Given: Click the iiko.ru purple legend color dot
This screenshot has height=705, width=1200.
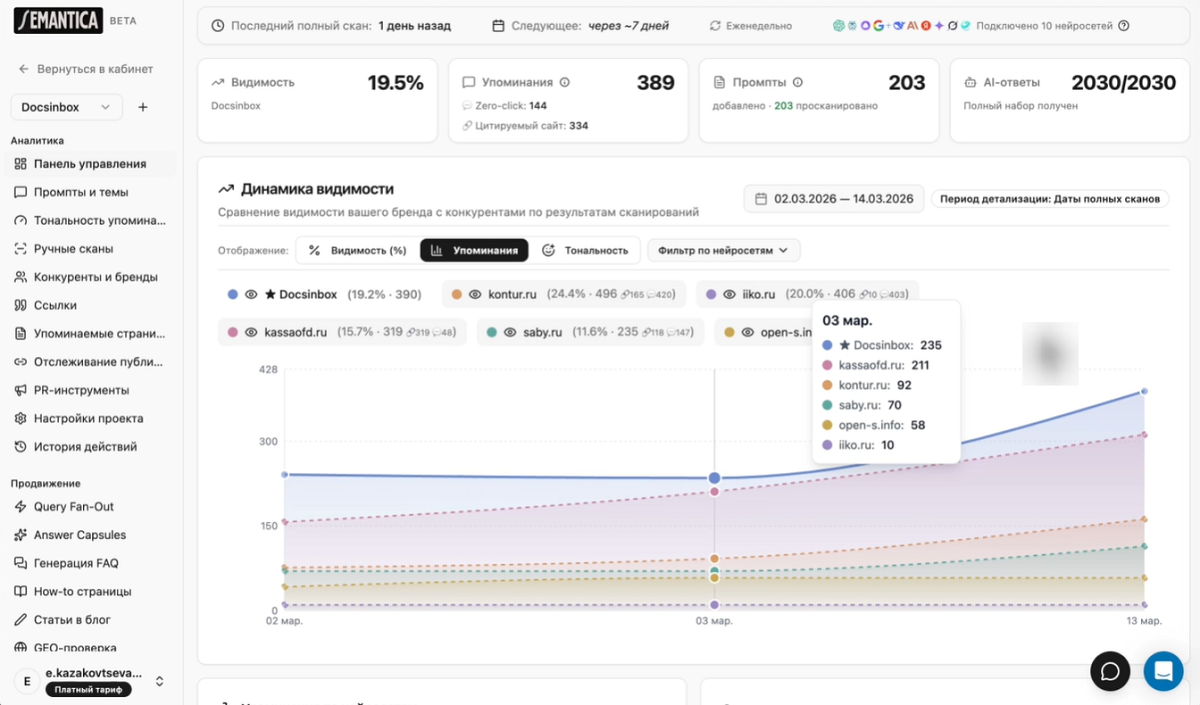Looking at the screenshot, I should point(711,295).
